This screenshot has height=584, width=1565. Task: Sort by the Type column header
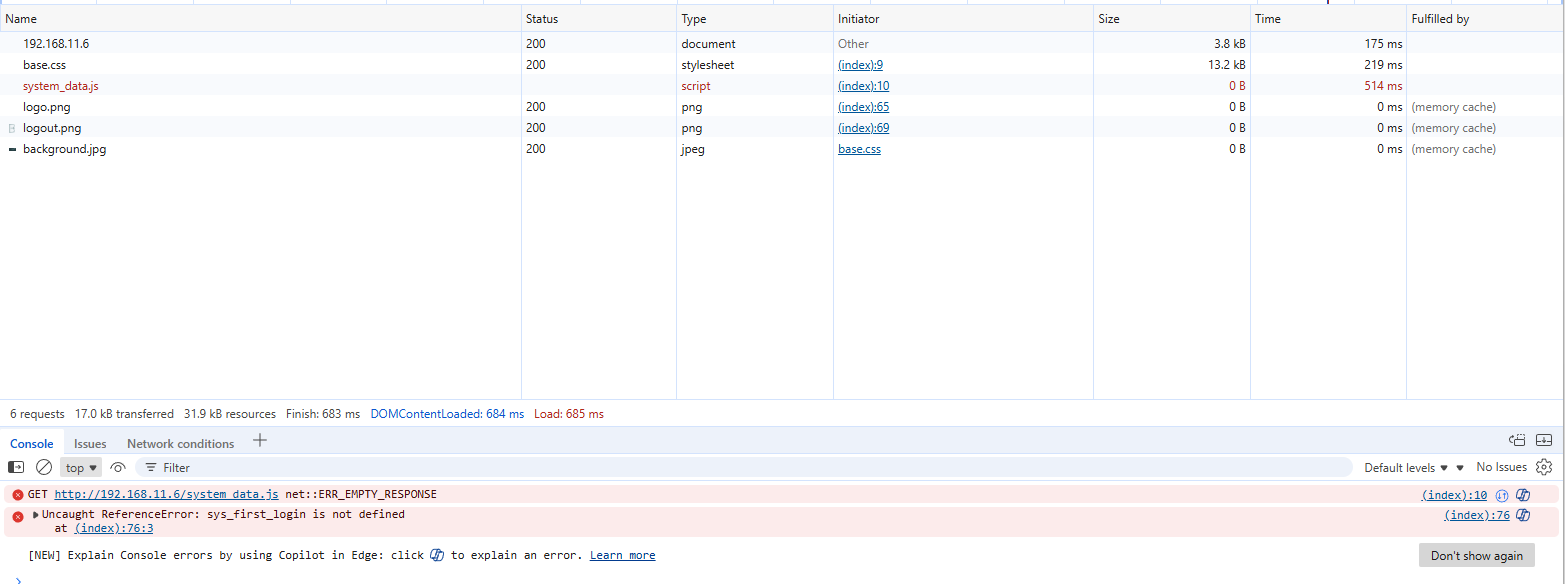click(x=755, y=19)
